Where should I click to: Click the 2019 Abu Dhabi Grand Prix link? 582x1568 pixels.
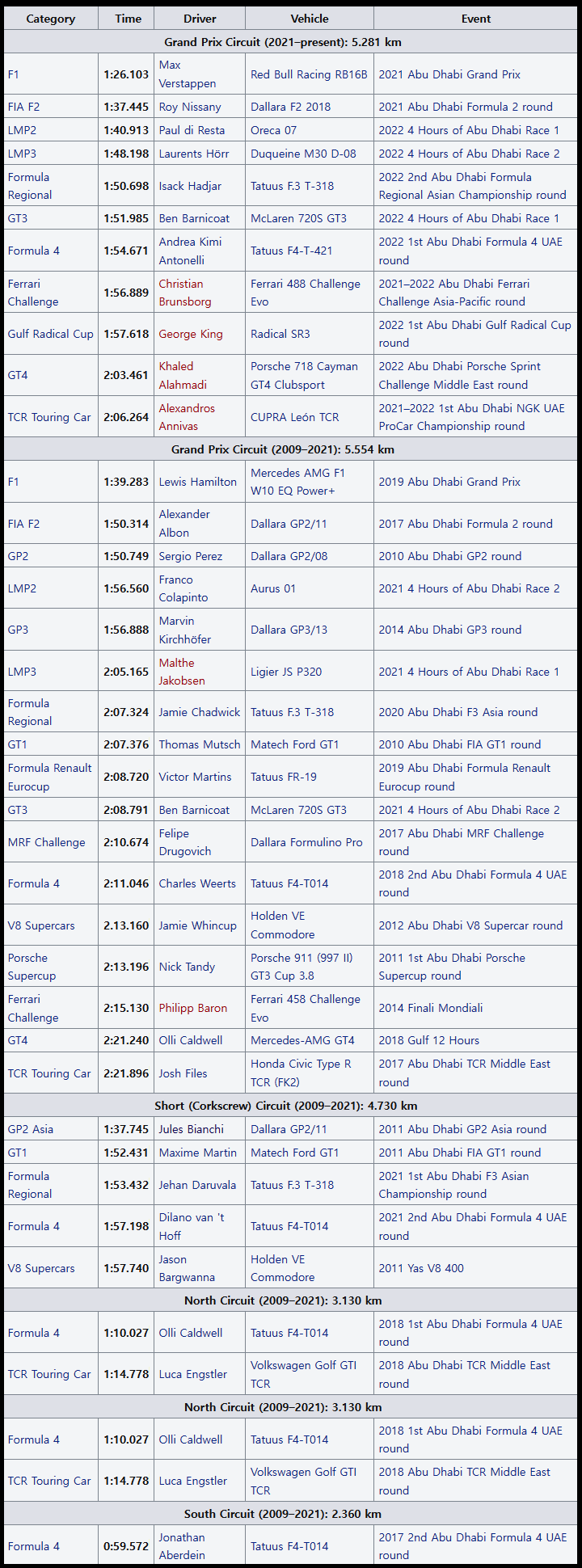coord(449,482)
